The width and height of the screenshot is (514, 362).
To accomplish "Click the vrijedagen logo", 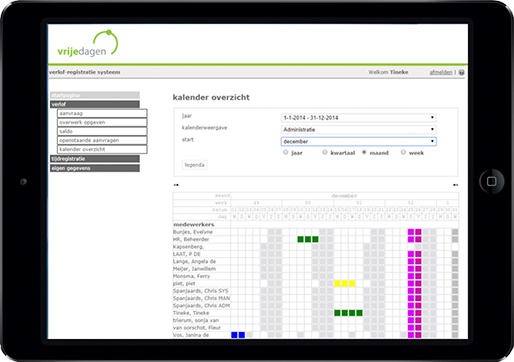I will click(x=88, y=44).
